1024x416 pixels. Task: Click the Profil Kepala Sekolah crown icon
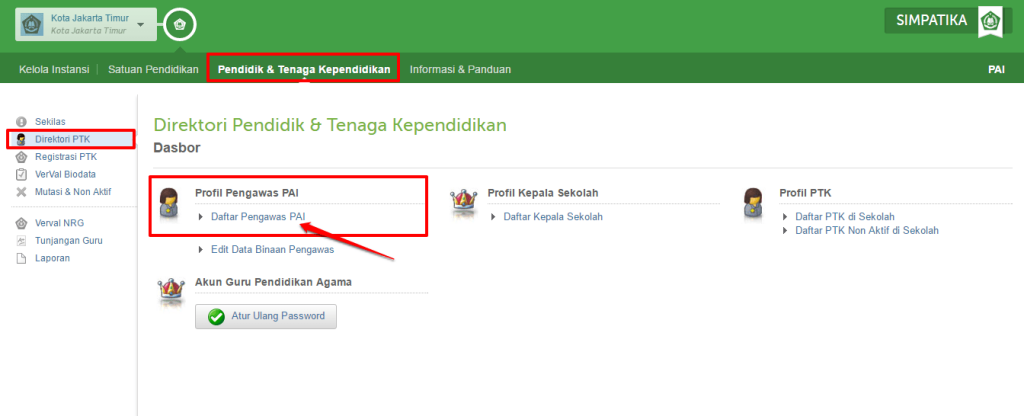pyautogui.click(x=464, y=203)
